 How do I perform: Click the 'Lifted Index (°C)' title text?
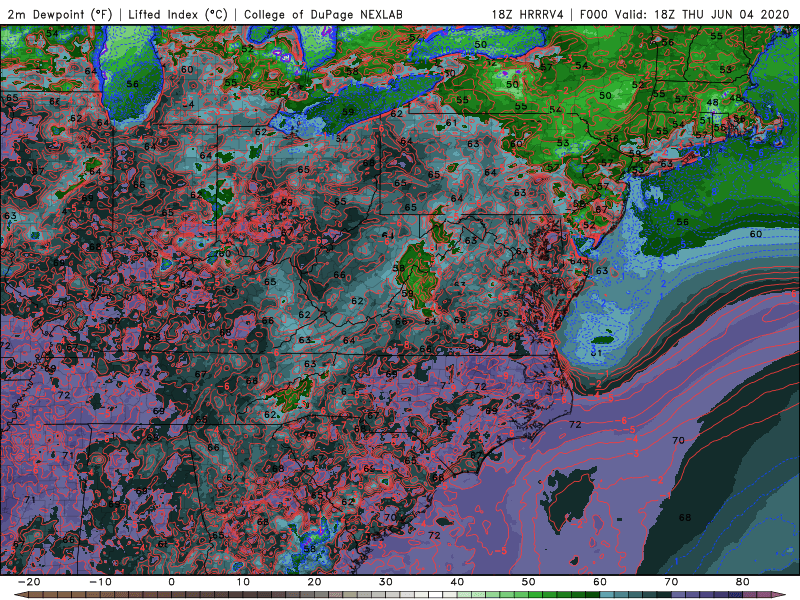coord(178,15)
